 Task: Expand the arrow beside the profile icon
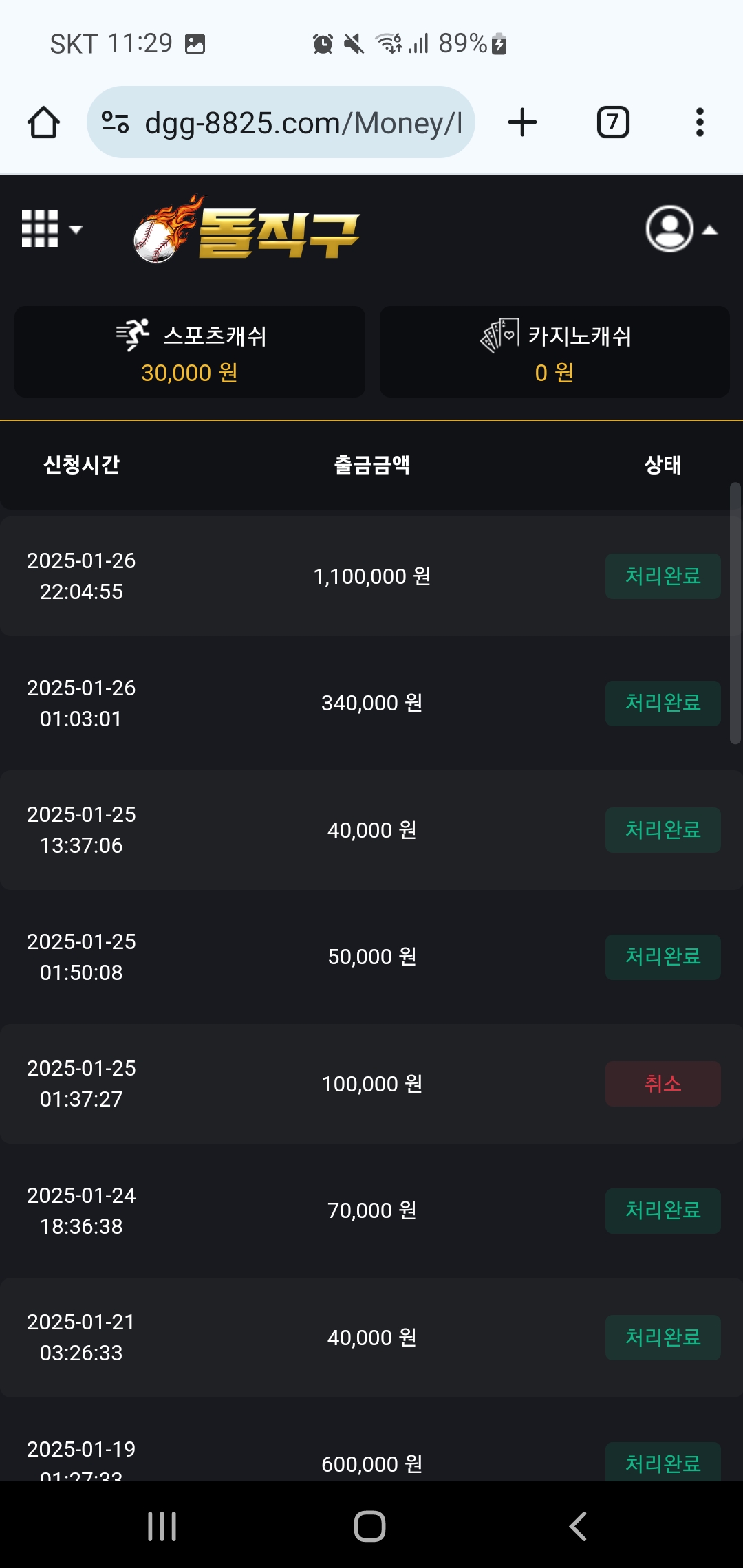[x=710, y=230]
